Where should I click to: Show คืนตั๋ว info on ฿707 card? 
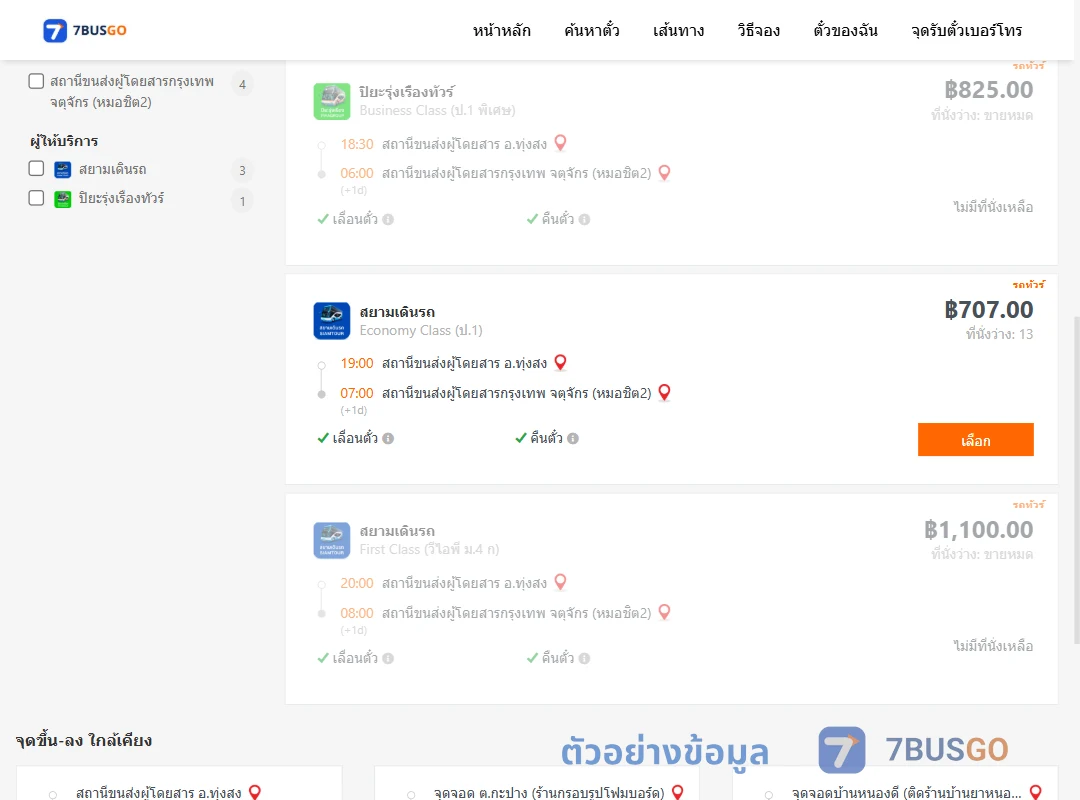(x=573, y=439)
